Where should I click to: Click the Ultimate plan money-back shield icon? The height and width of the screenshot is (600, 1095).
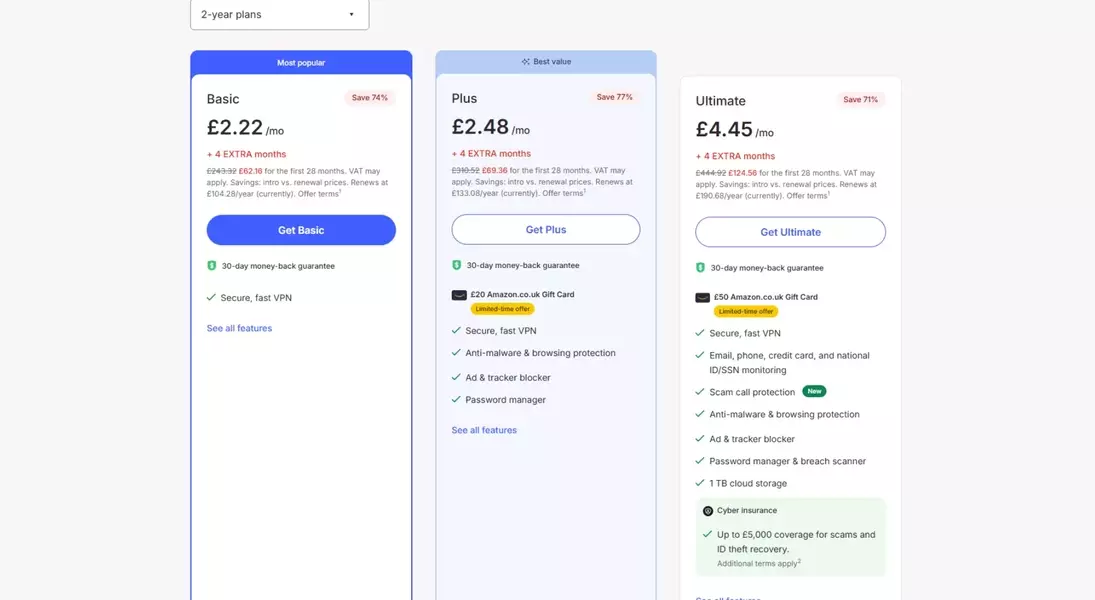coord(701,268)
